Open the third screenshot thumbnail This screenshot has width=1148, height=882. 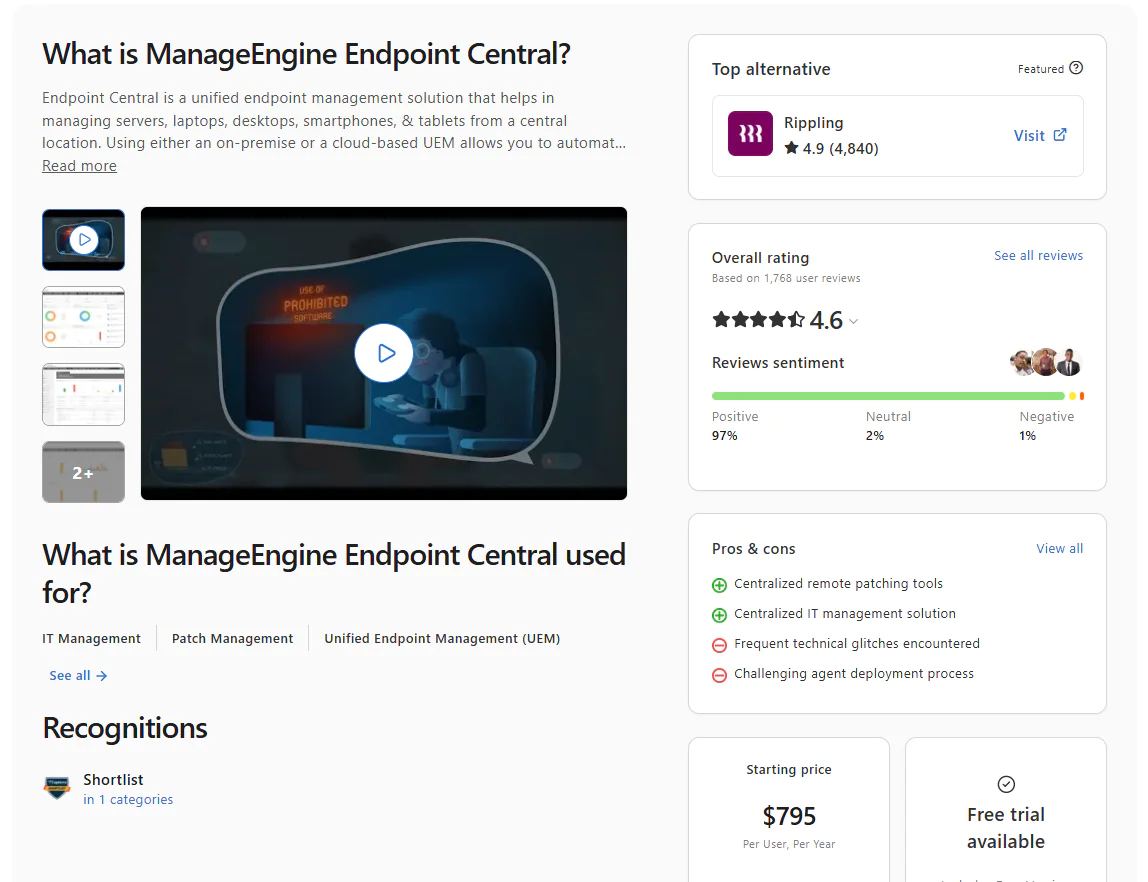(83, 395)
